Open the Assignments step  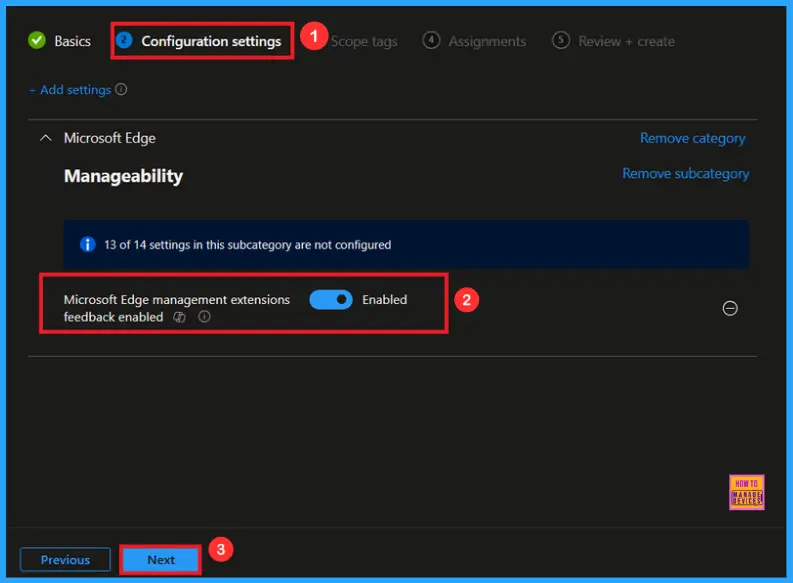(x=474, y=41)
